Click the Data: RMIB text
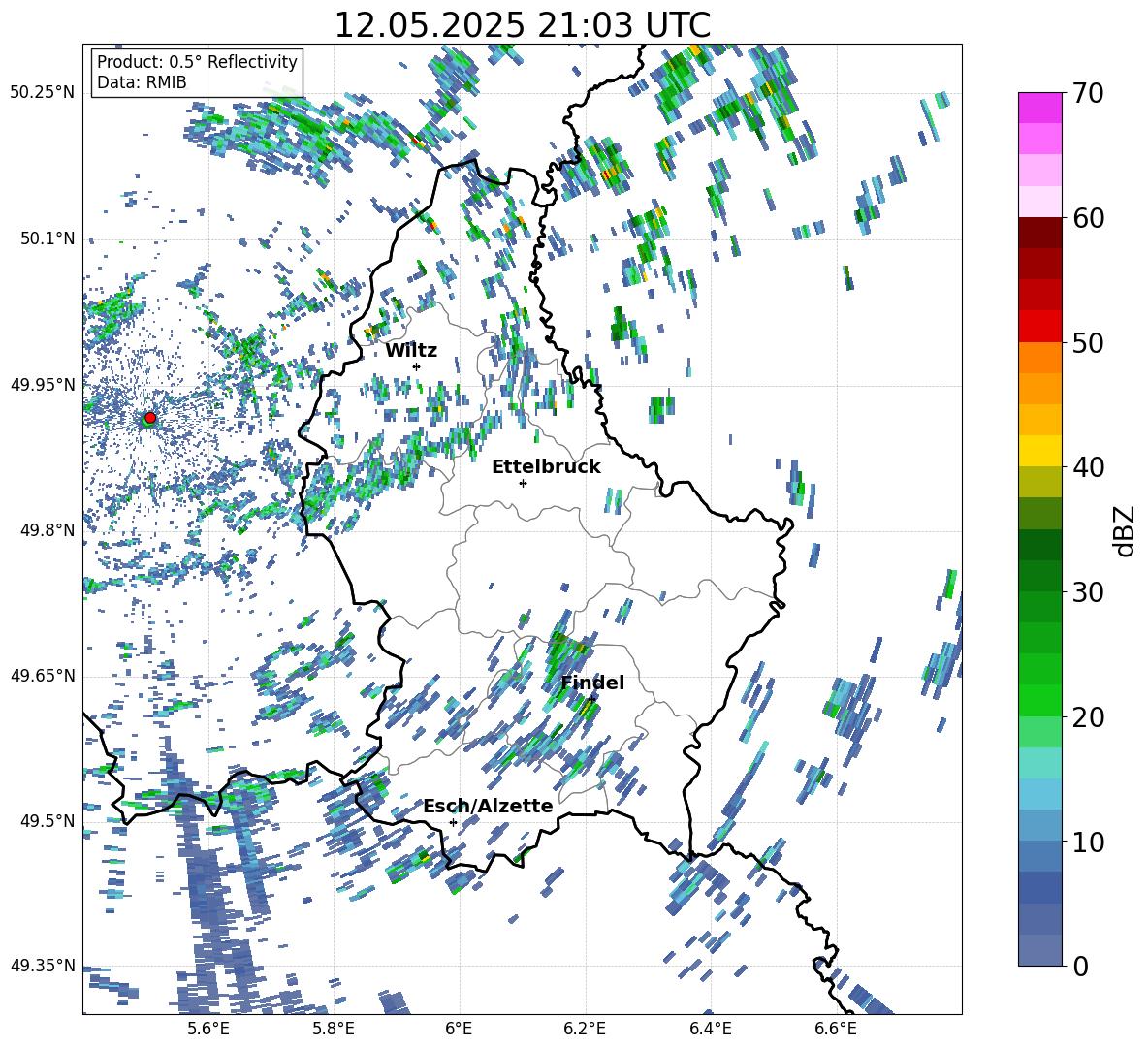The width and height of the screenshot is (1148, 1048). click(142, 82)
